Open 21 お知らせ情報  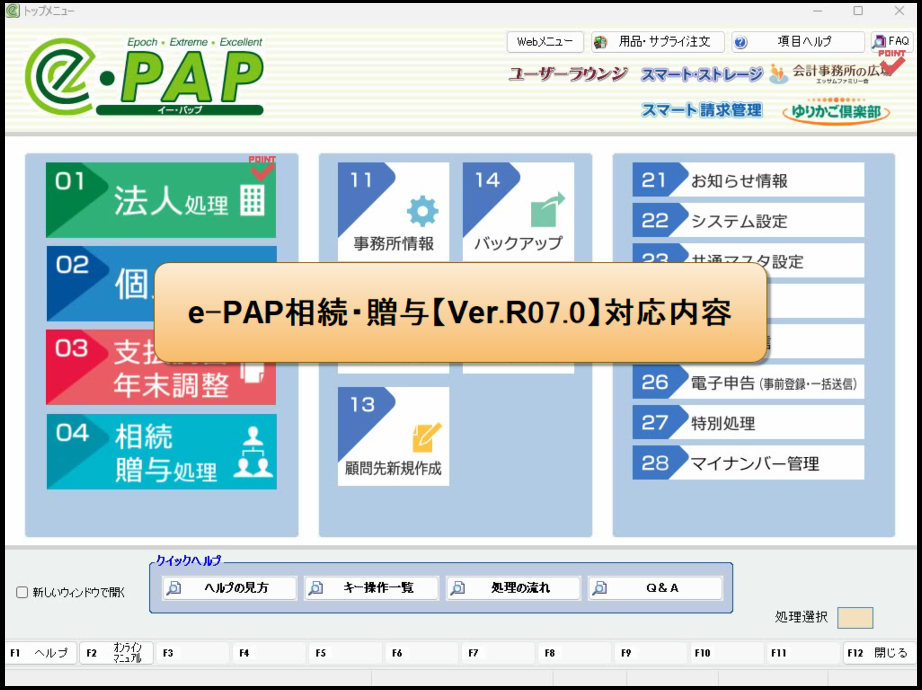[748, 180]
